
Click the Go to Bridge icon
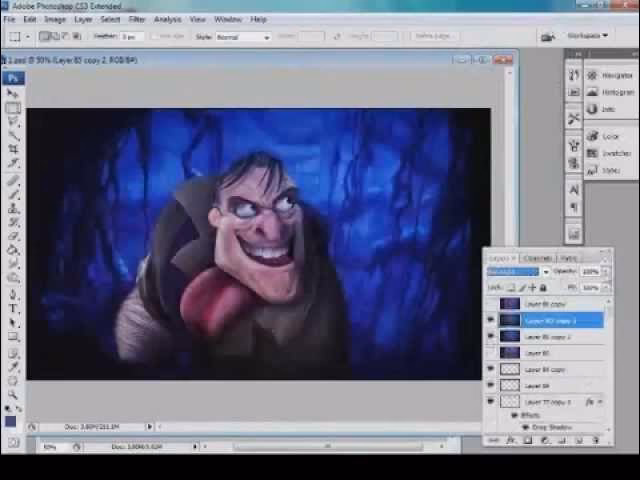point(547,37)
